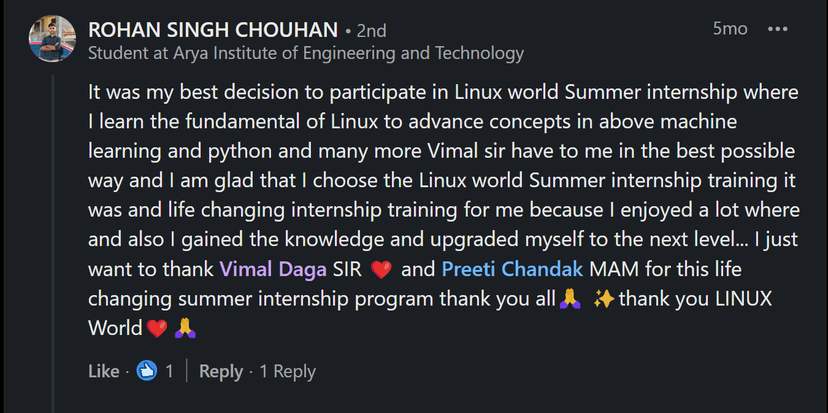Image resolution: width=828 pixels, height=413 pixels.
Task: Click Rohan Singh Chouhan's profile picture
Action: pos(53,39)
